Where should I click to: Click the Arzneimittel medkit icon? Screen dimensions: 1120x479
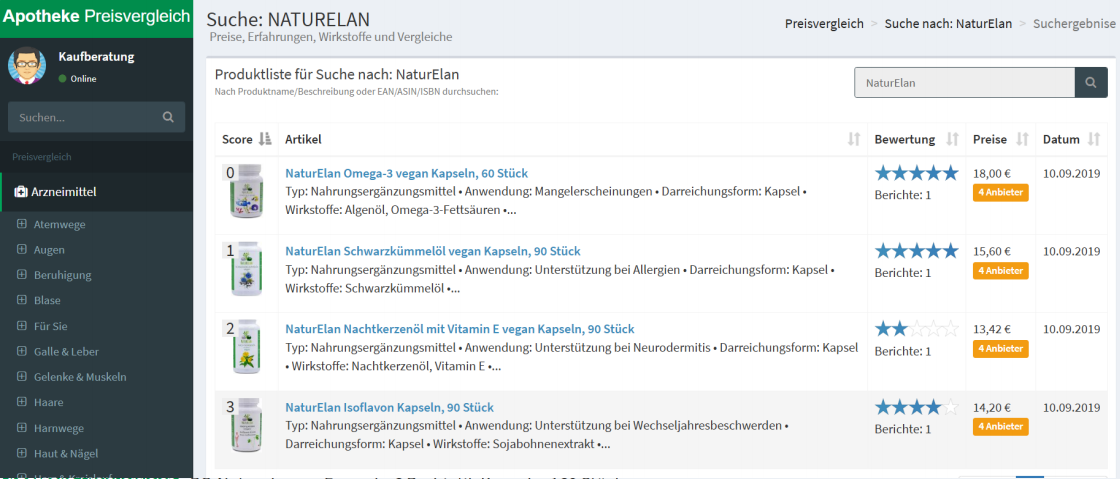pyautogui.click(x=21, y=191)
